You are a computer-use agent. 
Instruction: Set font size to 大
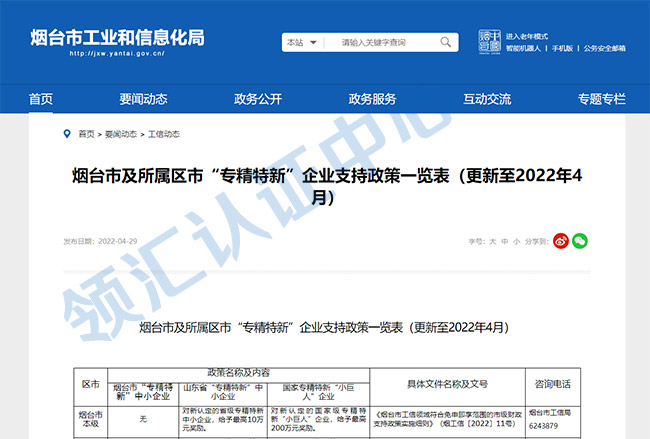(x=492, y=241)
